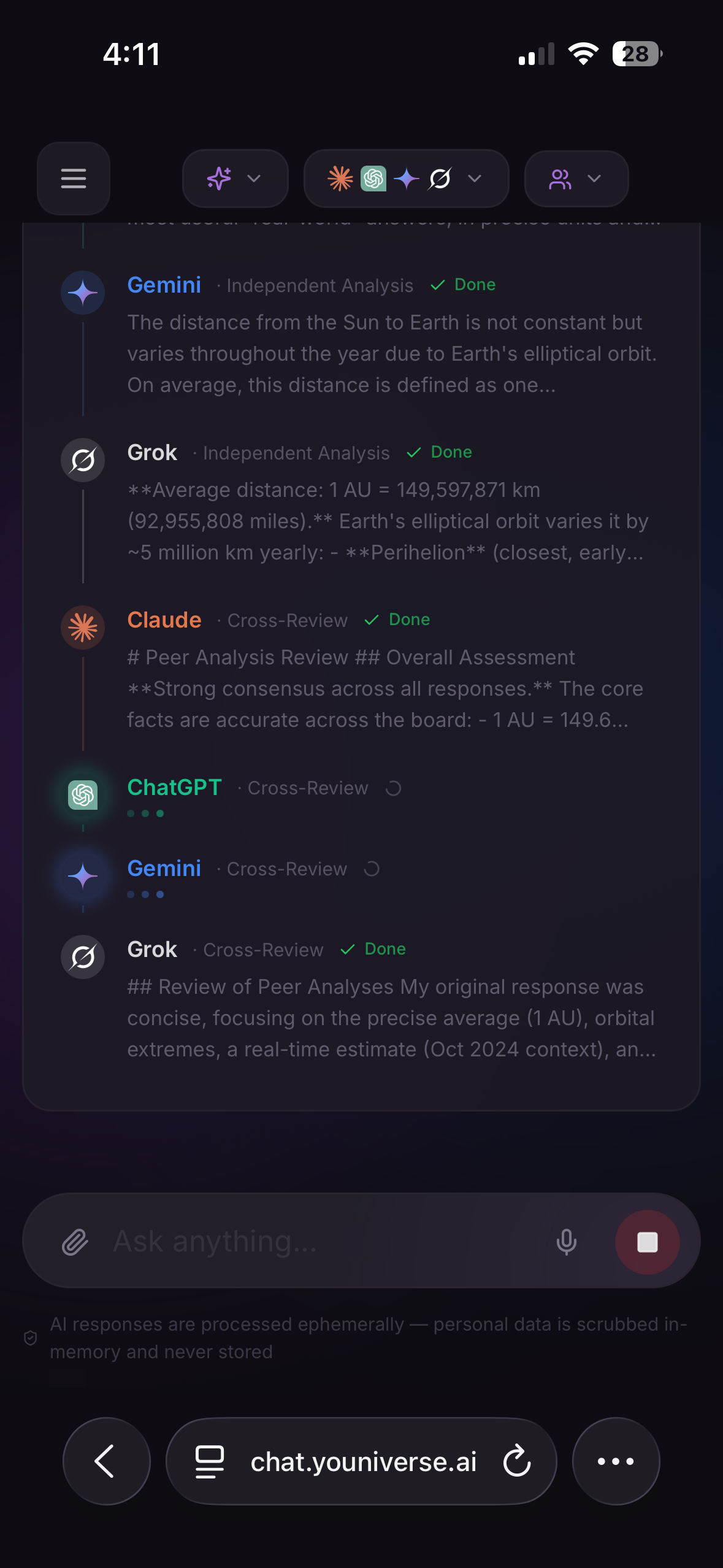Open the participants dropdown
The width and height of the screenshot is (723, 1568).
click(x=593, y=179)
